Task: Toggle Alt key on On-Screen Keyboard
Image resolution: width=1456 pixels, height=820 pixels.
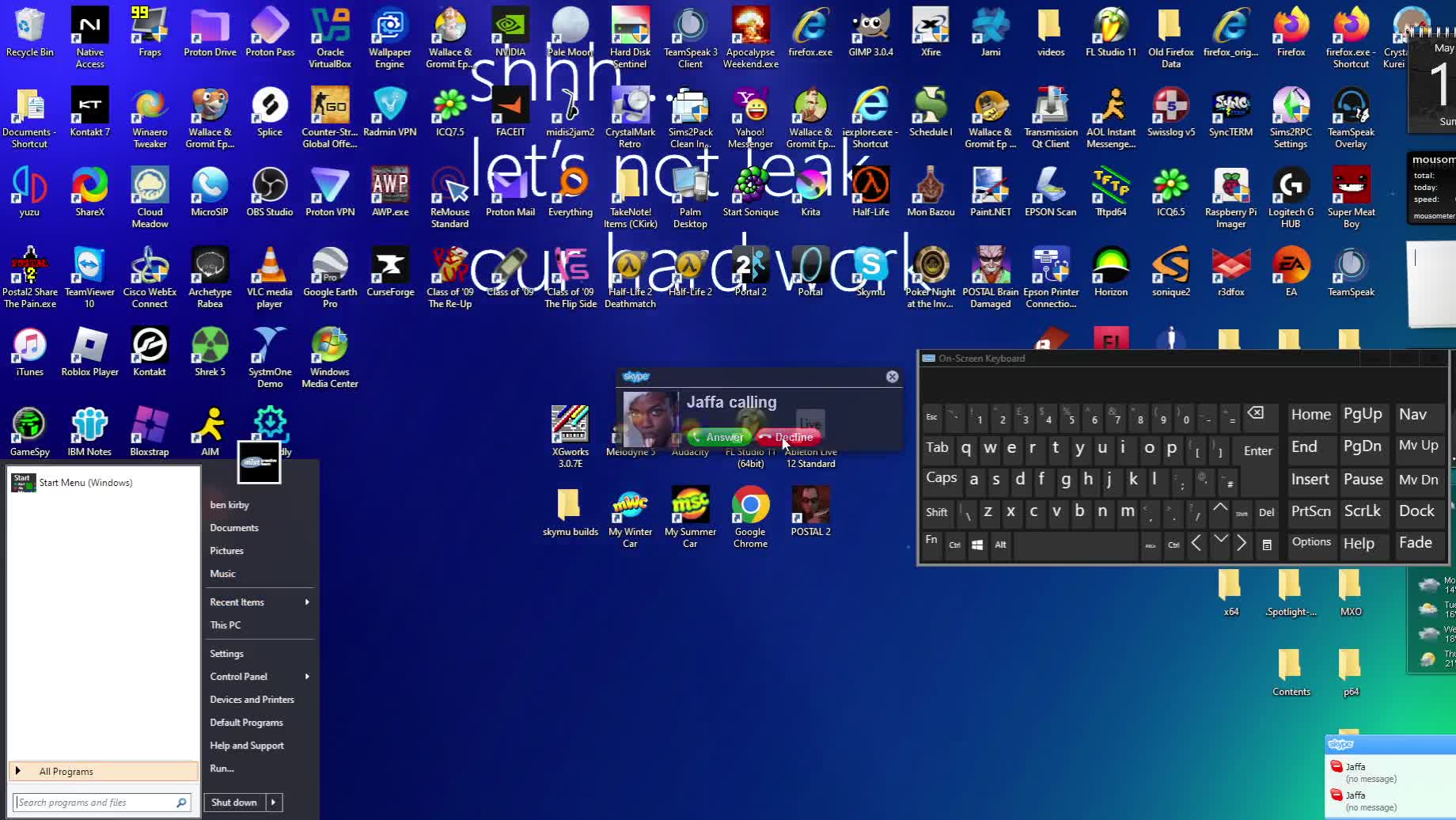Action: (1000, 545)
